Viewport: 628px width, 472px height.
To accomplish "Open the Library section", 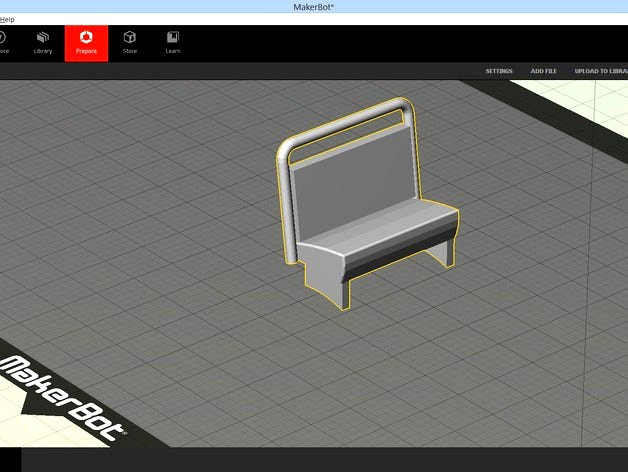I will coord(43,43).
